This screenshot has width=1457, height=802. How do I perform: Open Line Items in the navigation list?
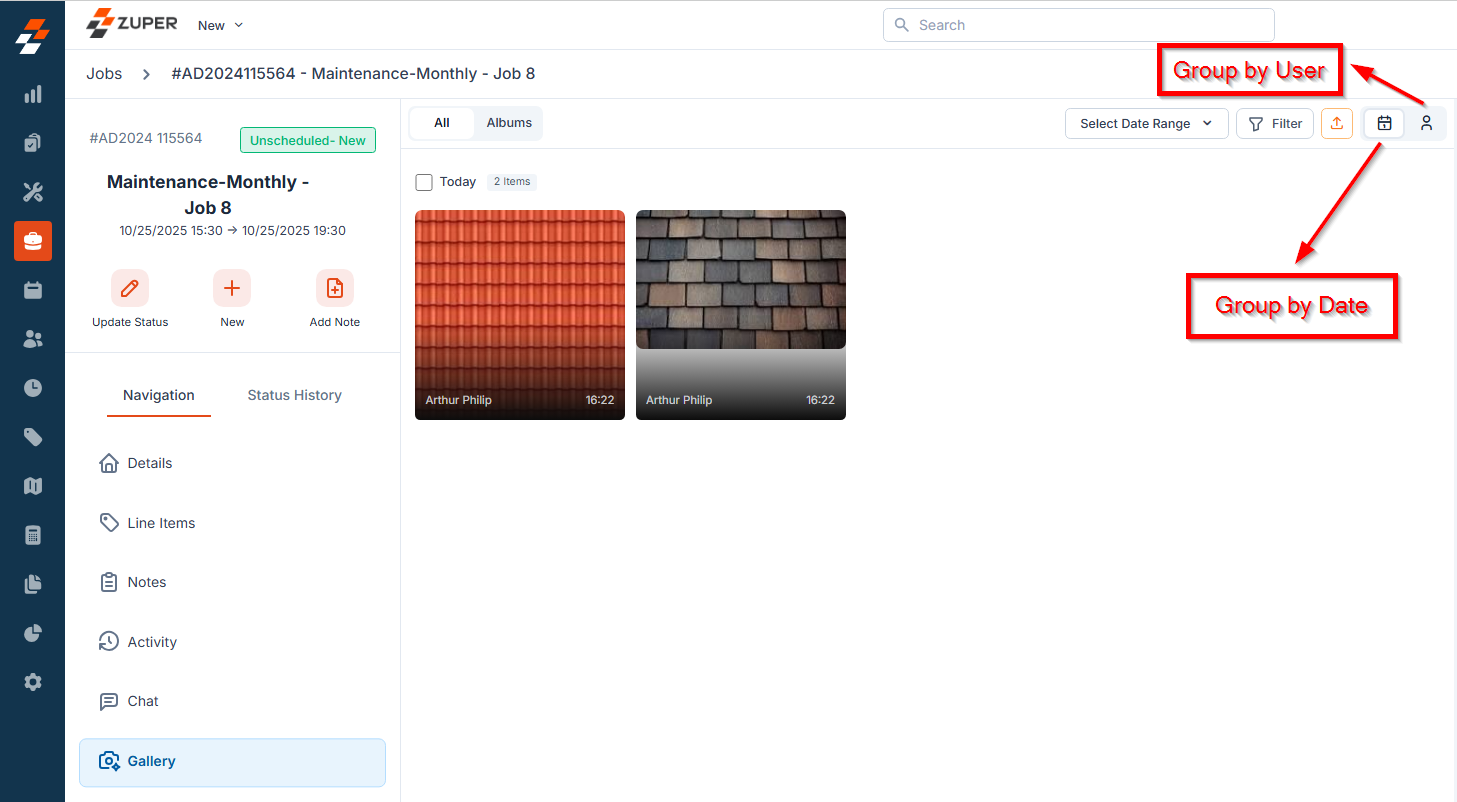232,523
